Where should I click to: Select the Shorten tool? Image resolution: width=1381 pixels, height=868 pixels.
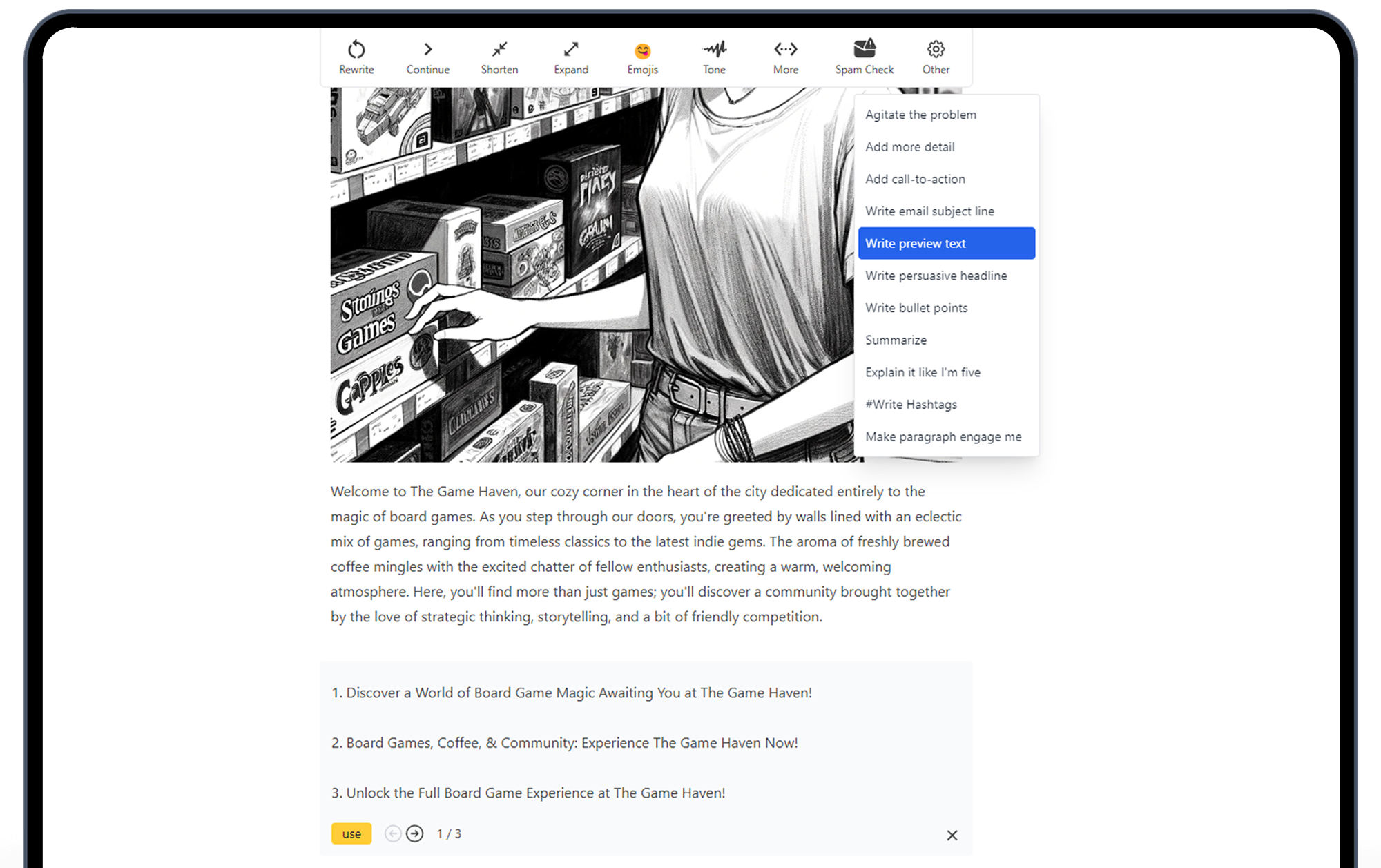pos(499,50)
